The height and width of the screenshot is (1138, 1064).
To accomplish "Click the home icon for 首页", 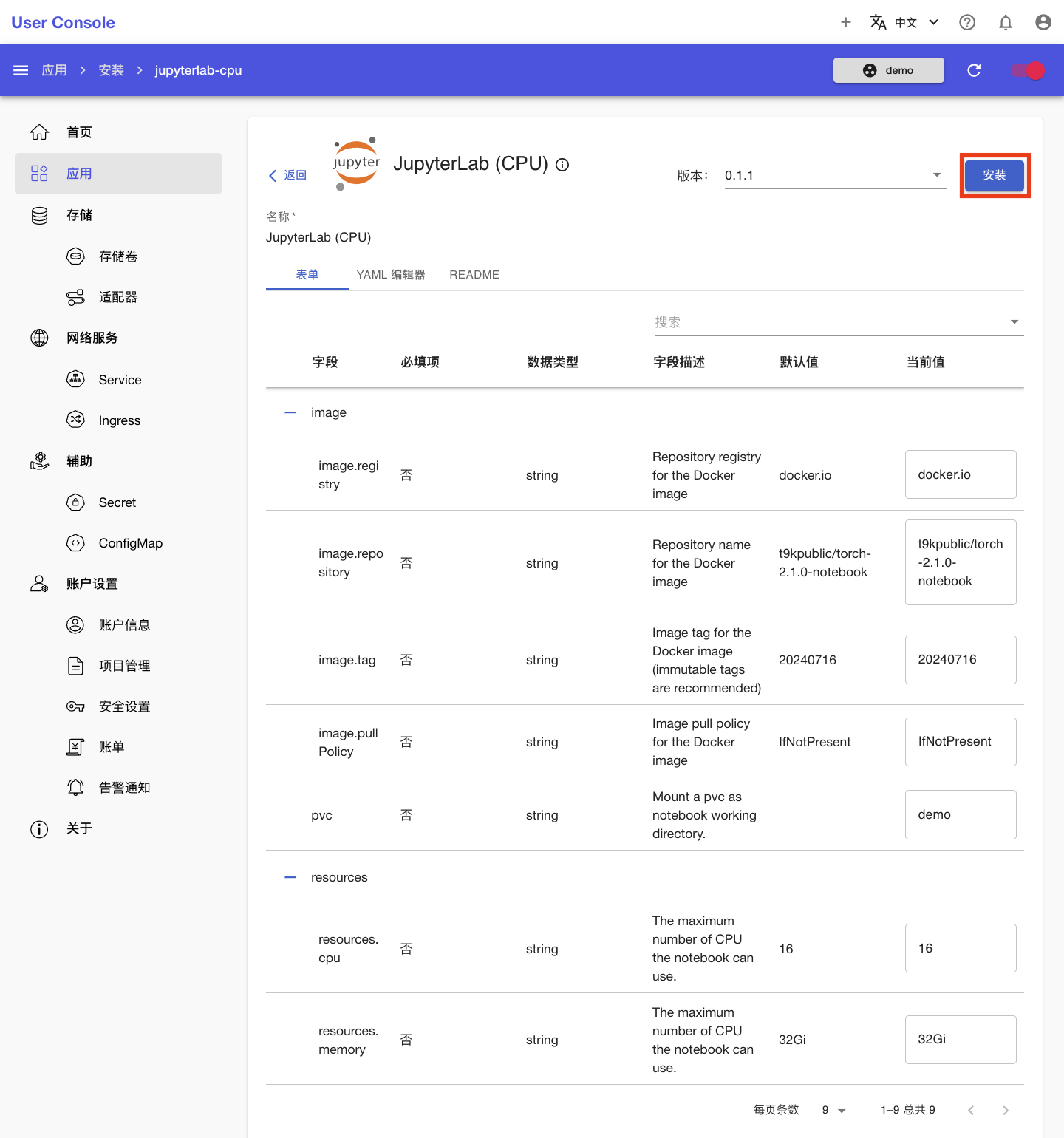I will point(39,132).
